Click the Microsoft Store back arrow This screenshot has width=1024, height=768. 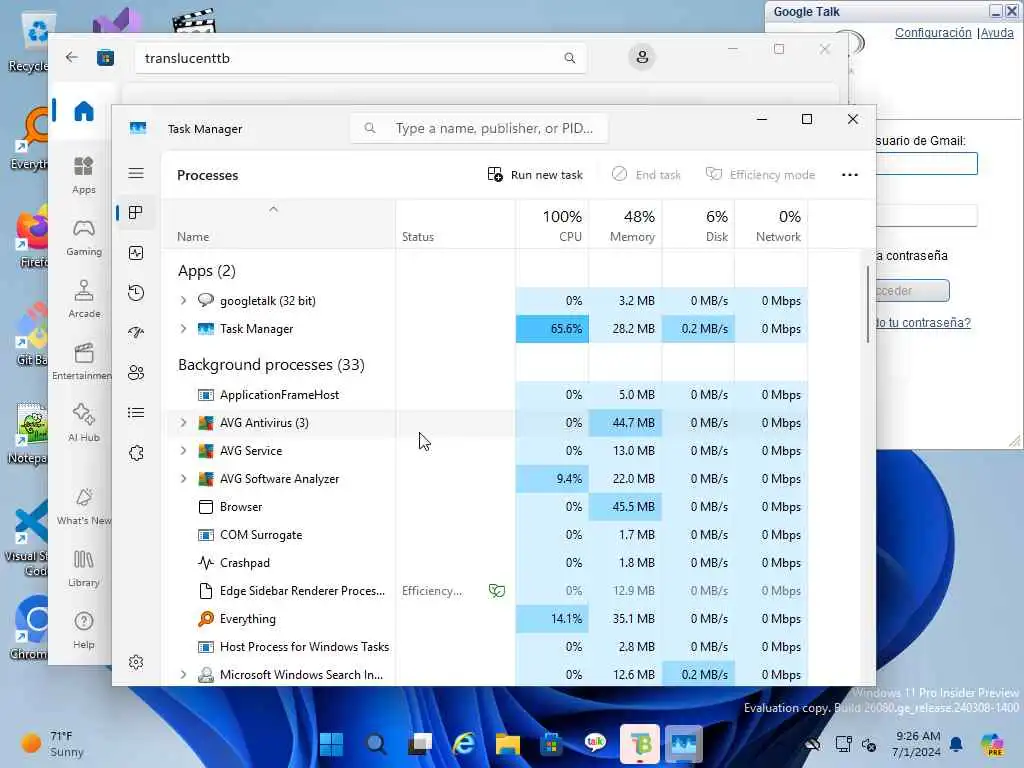[72, 57]
